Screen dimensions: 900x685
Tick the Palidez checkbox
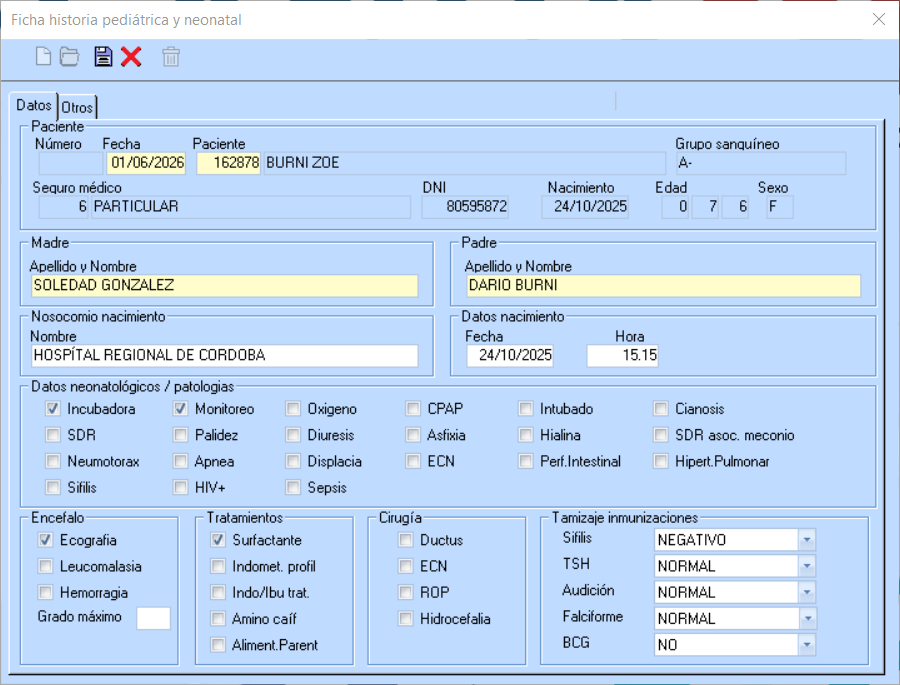coord(180,435)
